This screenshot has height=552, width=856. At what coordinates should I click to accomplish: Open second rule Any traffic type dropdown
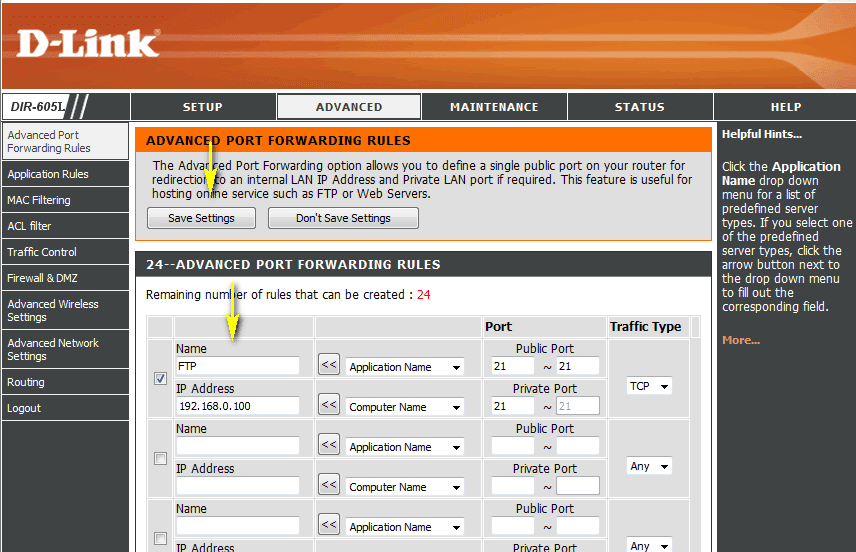(649, 466)
